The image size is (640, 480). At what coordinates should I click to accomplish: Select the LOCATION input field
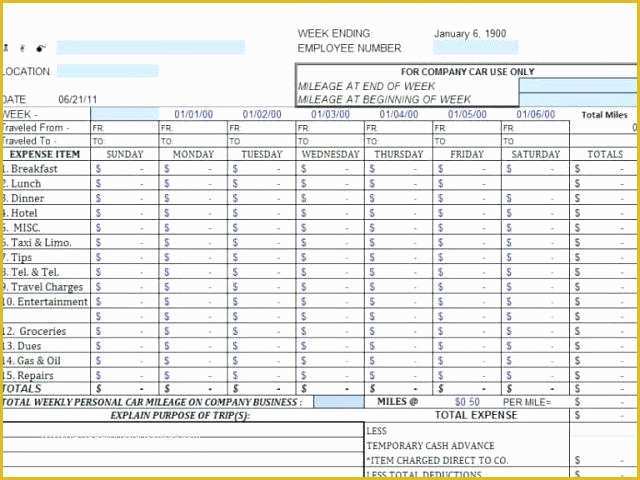pos(107,71)
